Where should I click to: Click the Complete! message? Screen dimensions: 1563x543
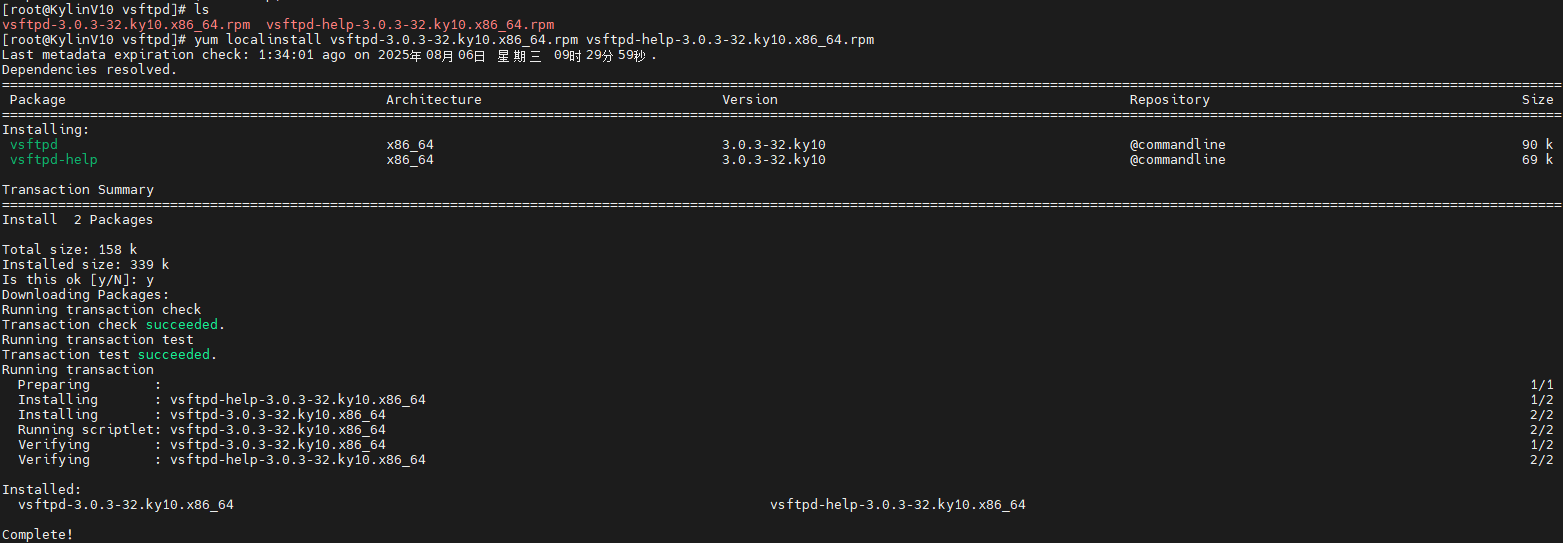(x=37, y=534)
